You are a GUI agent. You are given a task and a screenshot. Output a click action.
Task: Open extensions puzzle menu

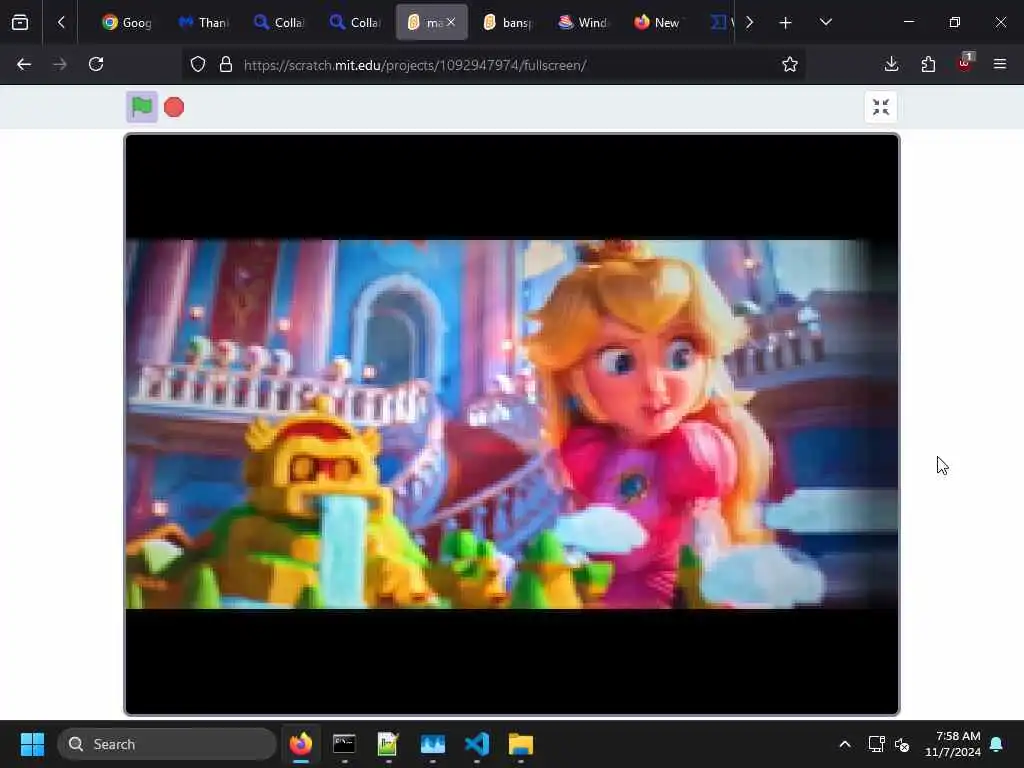[x=928, y=64]
